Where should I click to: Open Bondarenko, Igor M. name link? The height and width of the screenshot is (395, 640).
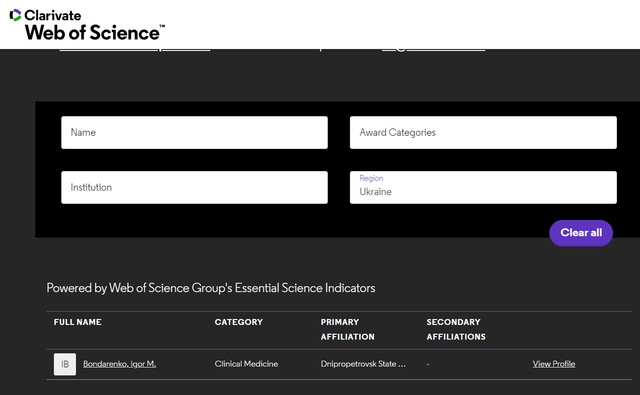(x=120, y=364)
